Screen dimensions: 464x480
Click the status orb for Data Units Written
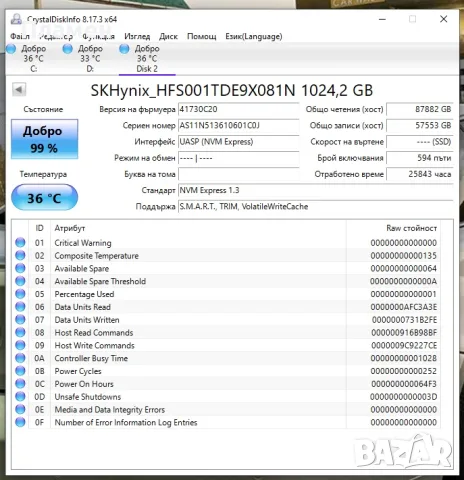[x=20, y=319]
